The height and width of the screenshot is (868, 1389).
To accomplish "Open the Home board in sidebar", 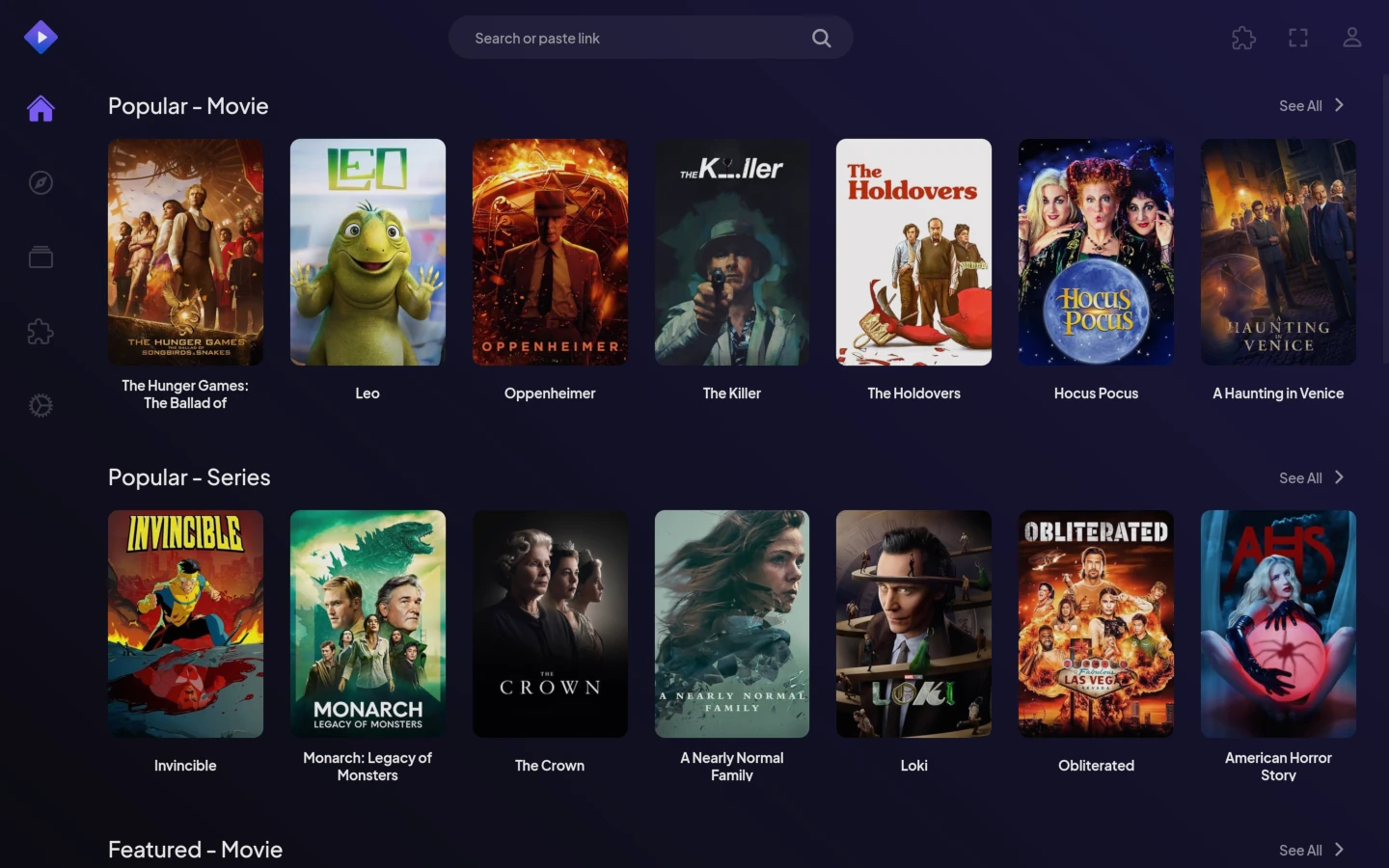I will [41, 109].
